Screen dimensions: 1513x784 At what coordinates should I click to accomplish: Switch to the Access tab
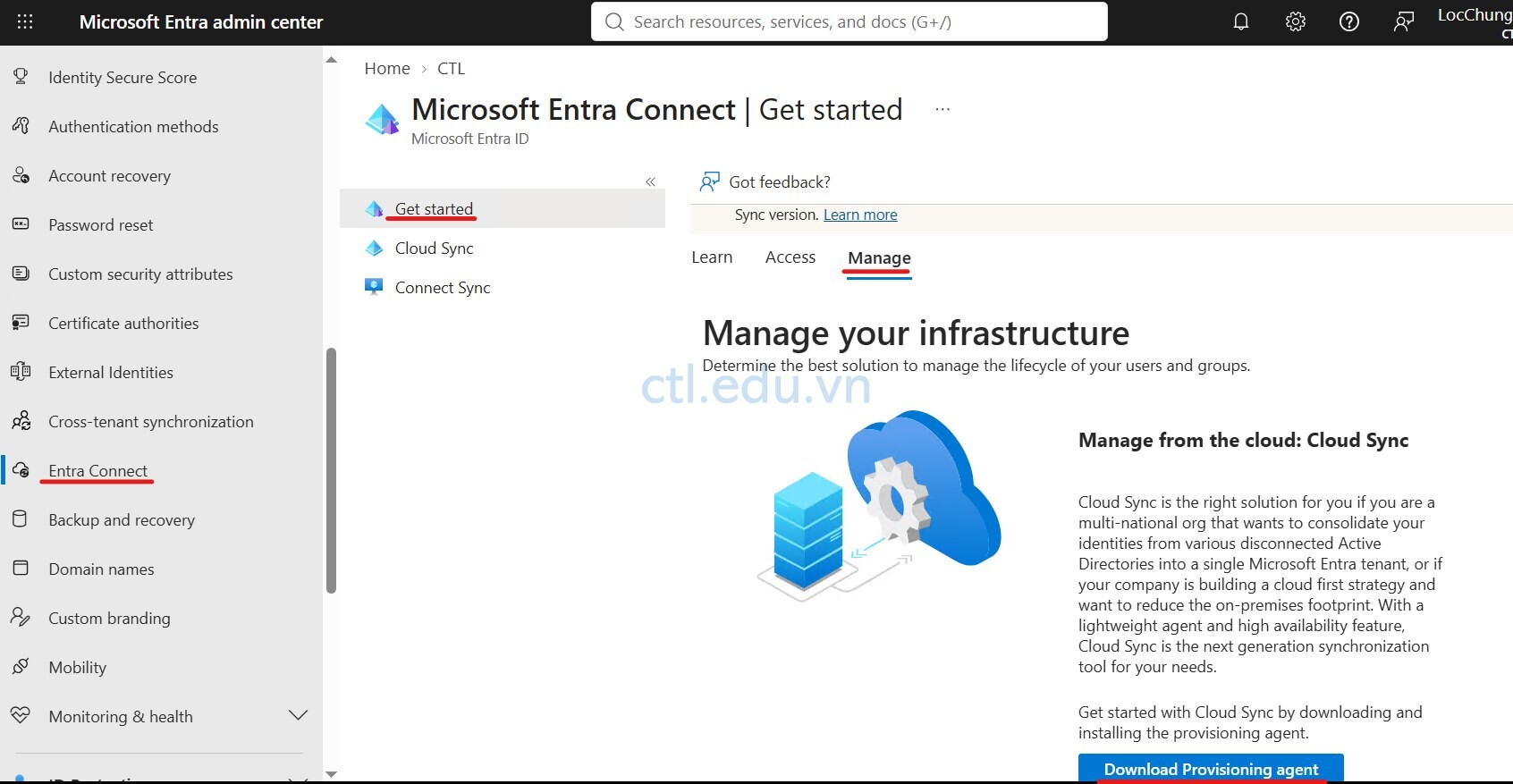pyautogui.click(x=790, y=257)
